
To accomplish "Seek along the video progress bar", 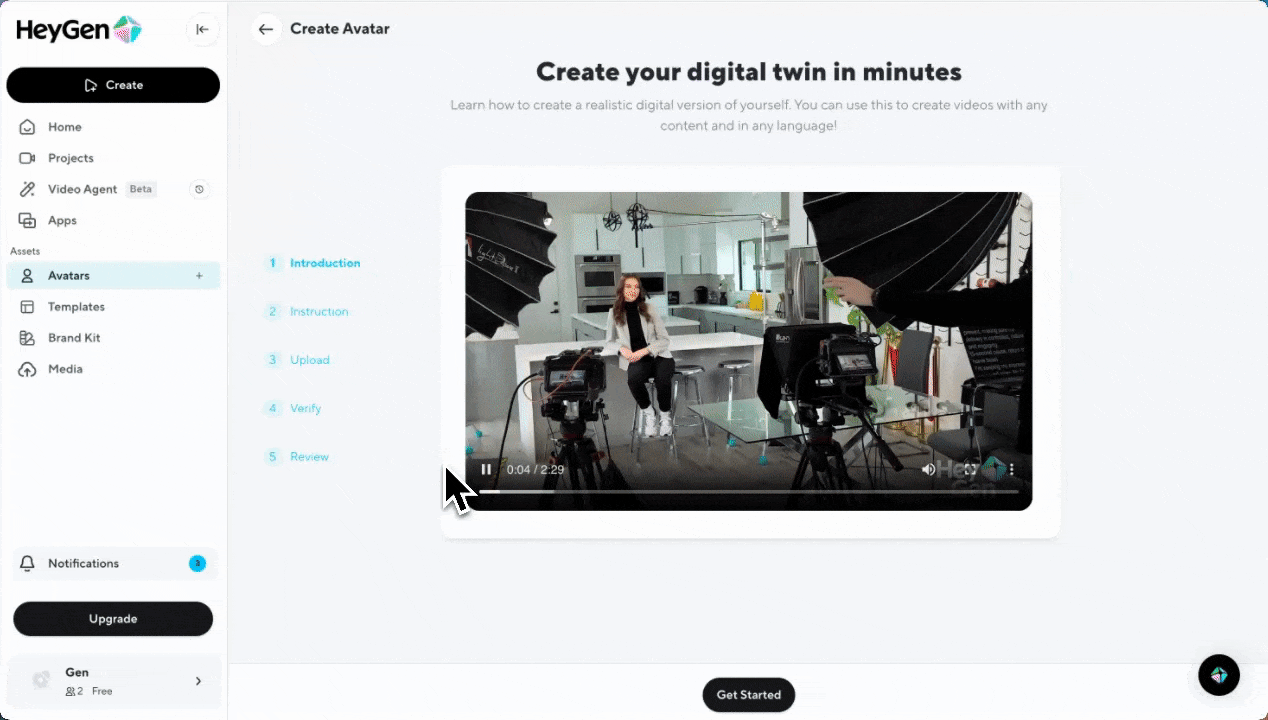I will click(x=748, y=491).
